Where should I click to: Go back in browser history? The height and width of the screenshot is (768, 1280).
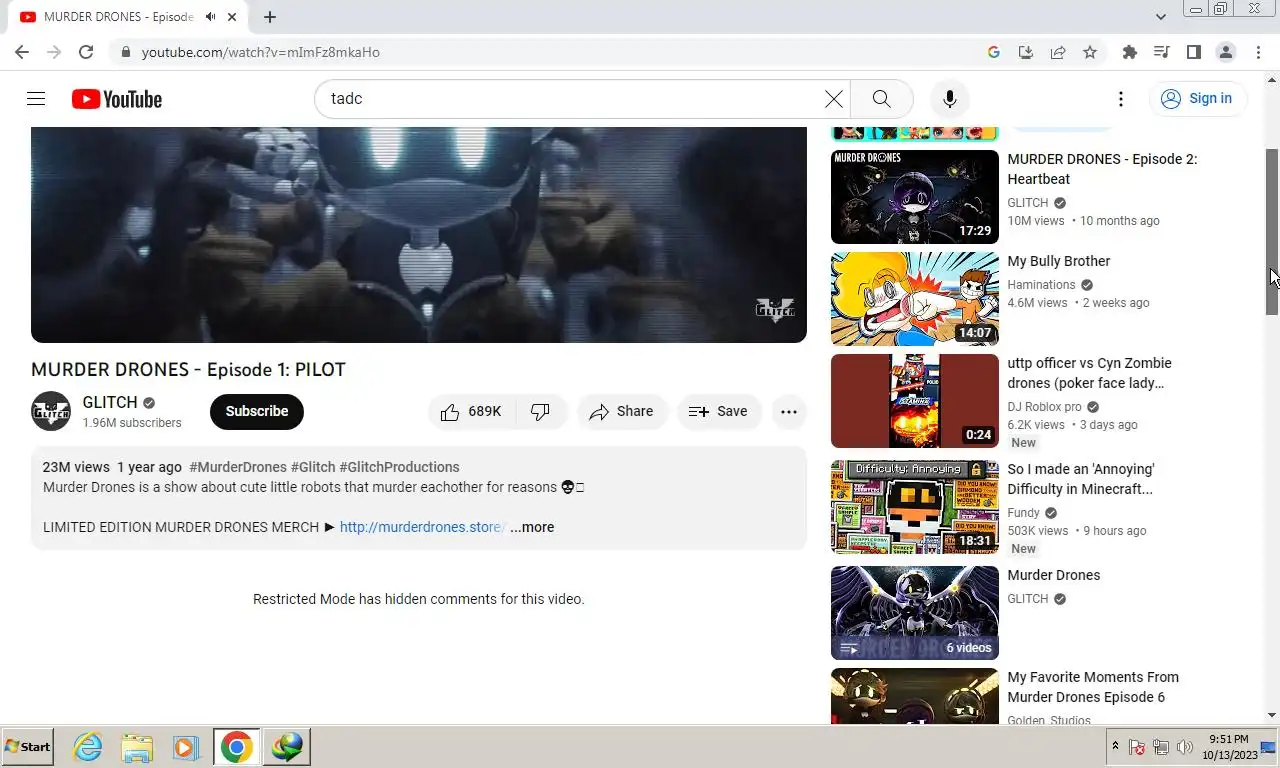point(22,52)
